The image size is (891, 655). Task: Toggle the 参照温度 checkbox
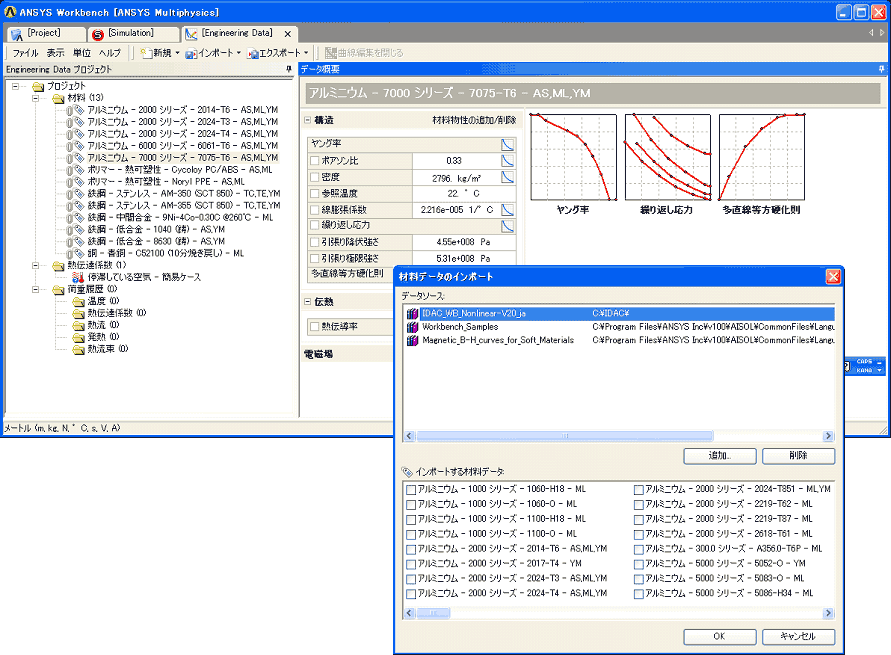click(x=314, y=194)
